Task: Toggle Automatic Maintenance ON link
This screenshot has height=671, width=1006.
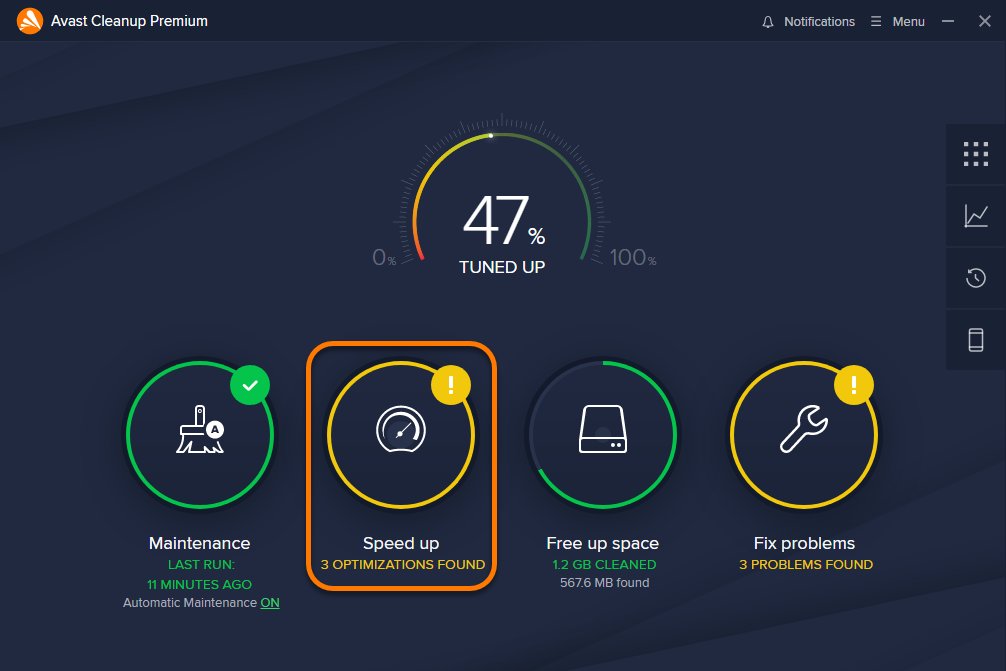Action: (x=270, y=603)
